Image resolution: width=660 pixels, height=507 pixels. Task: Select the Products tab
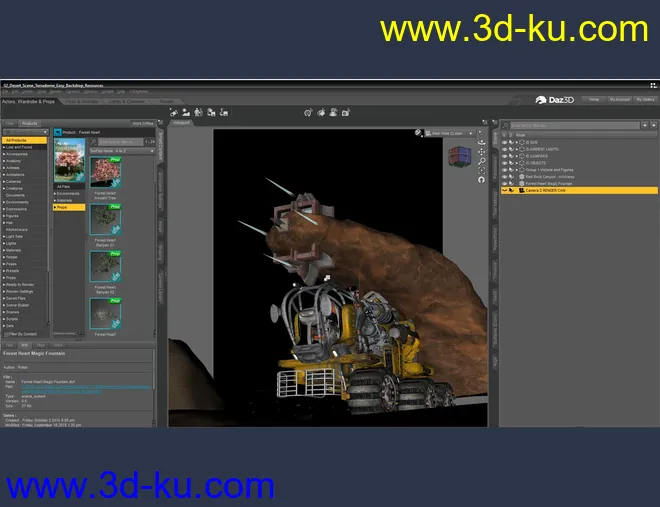pos(30,123)
